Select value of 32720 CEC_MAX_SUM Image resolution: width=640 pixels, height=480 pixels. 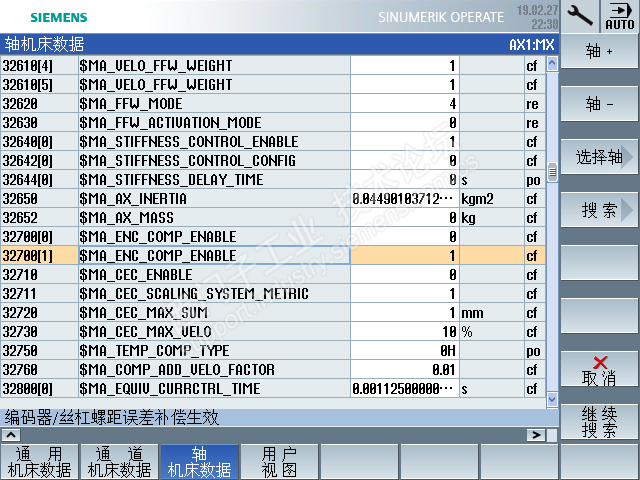pos(404,313)
